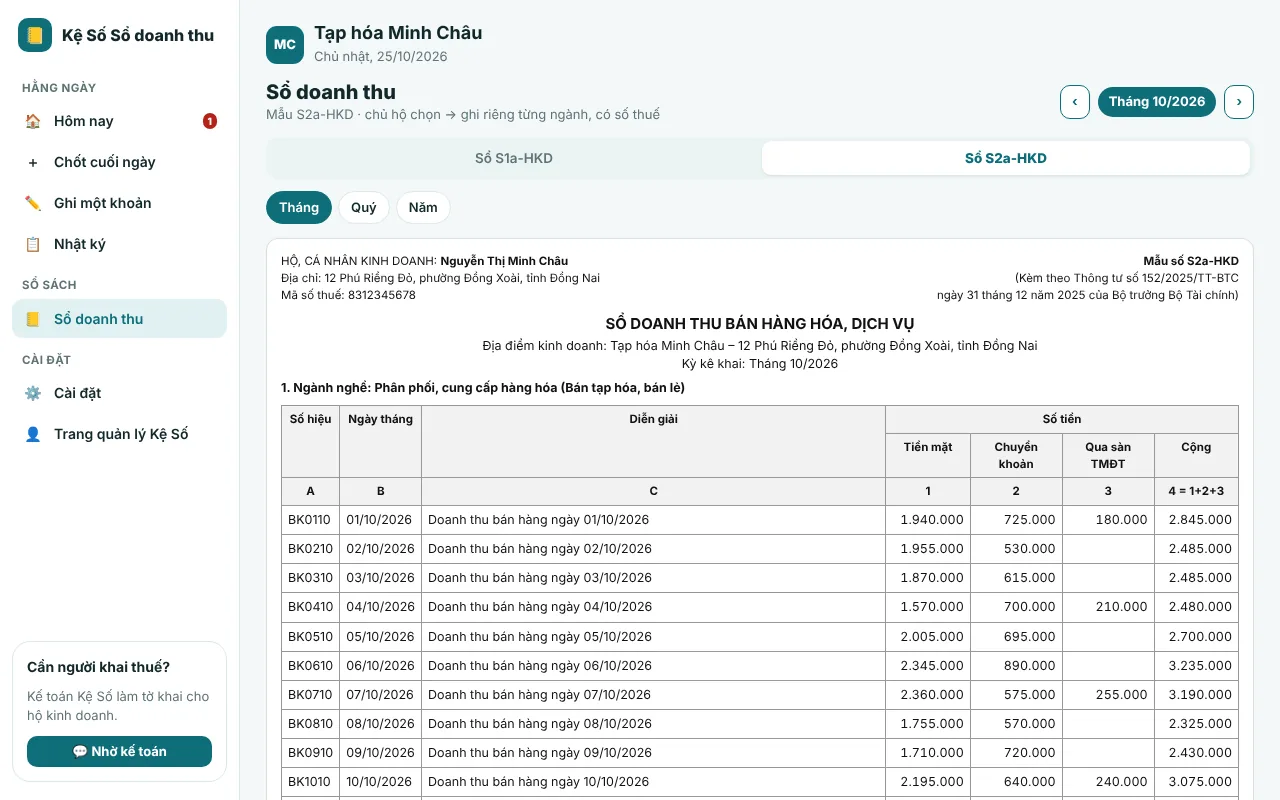
Task: Open Ghi một khoản page
Action: pyautogui.click(x=120, y=203)
